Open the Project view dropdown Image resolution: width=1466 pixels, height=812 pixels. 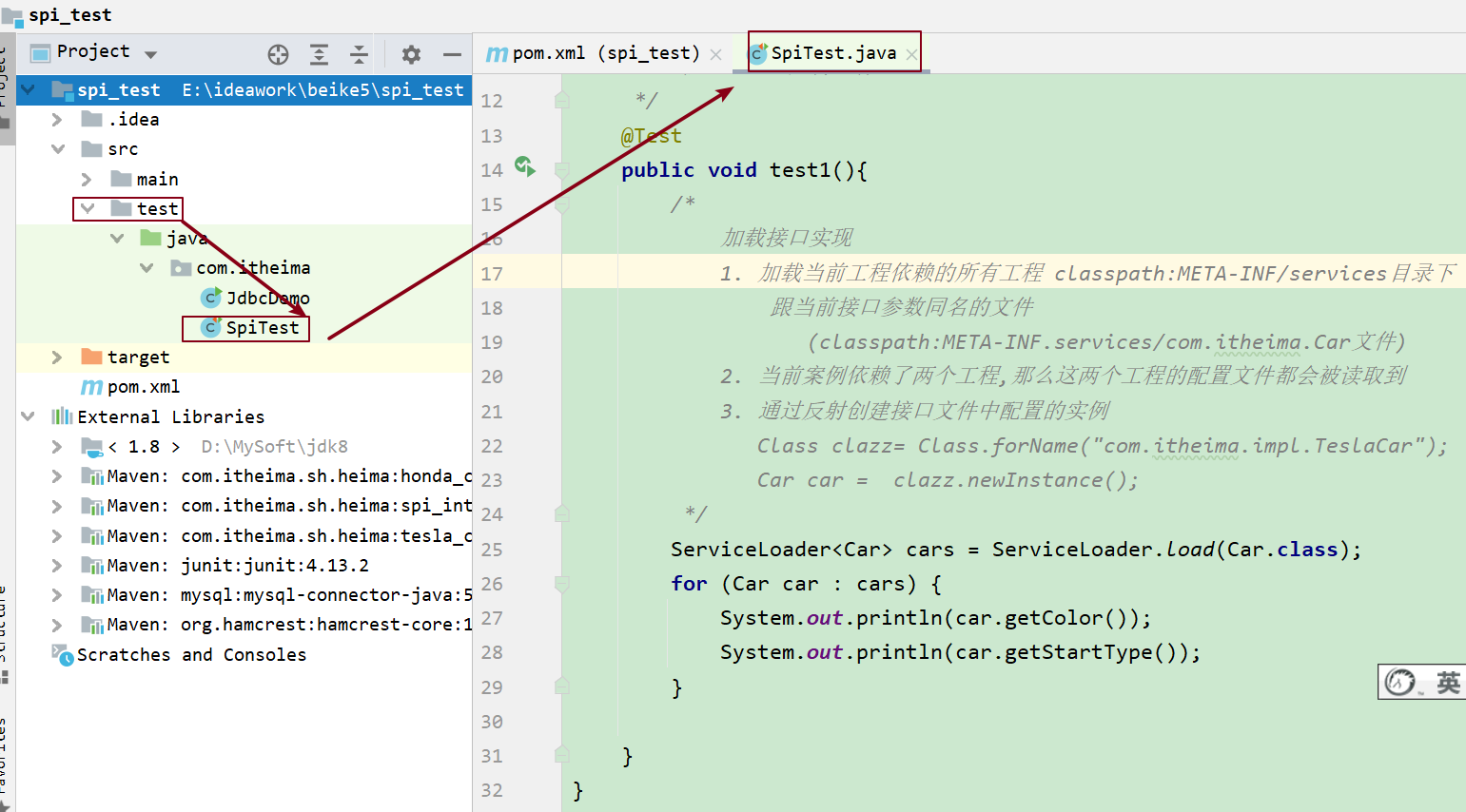point(151,54)
